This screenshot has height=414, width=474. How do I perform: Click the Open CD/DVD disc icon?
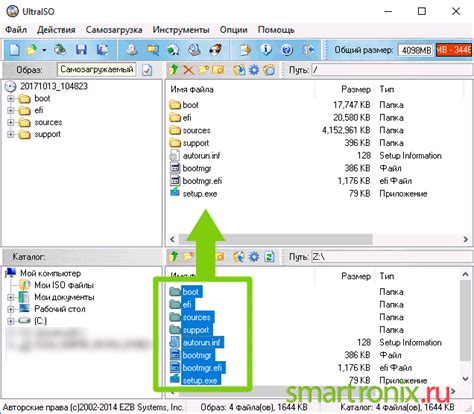(x=60, y=50)
